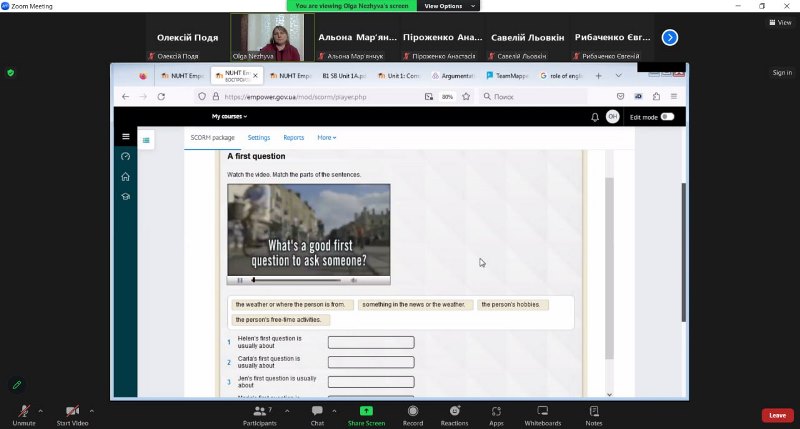This screenshot has width=800, height=429.
Task: Open the browser hamburger menu
Action: (673, 96)
